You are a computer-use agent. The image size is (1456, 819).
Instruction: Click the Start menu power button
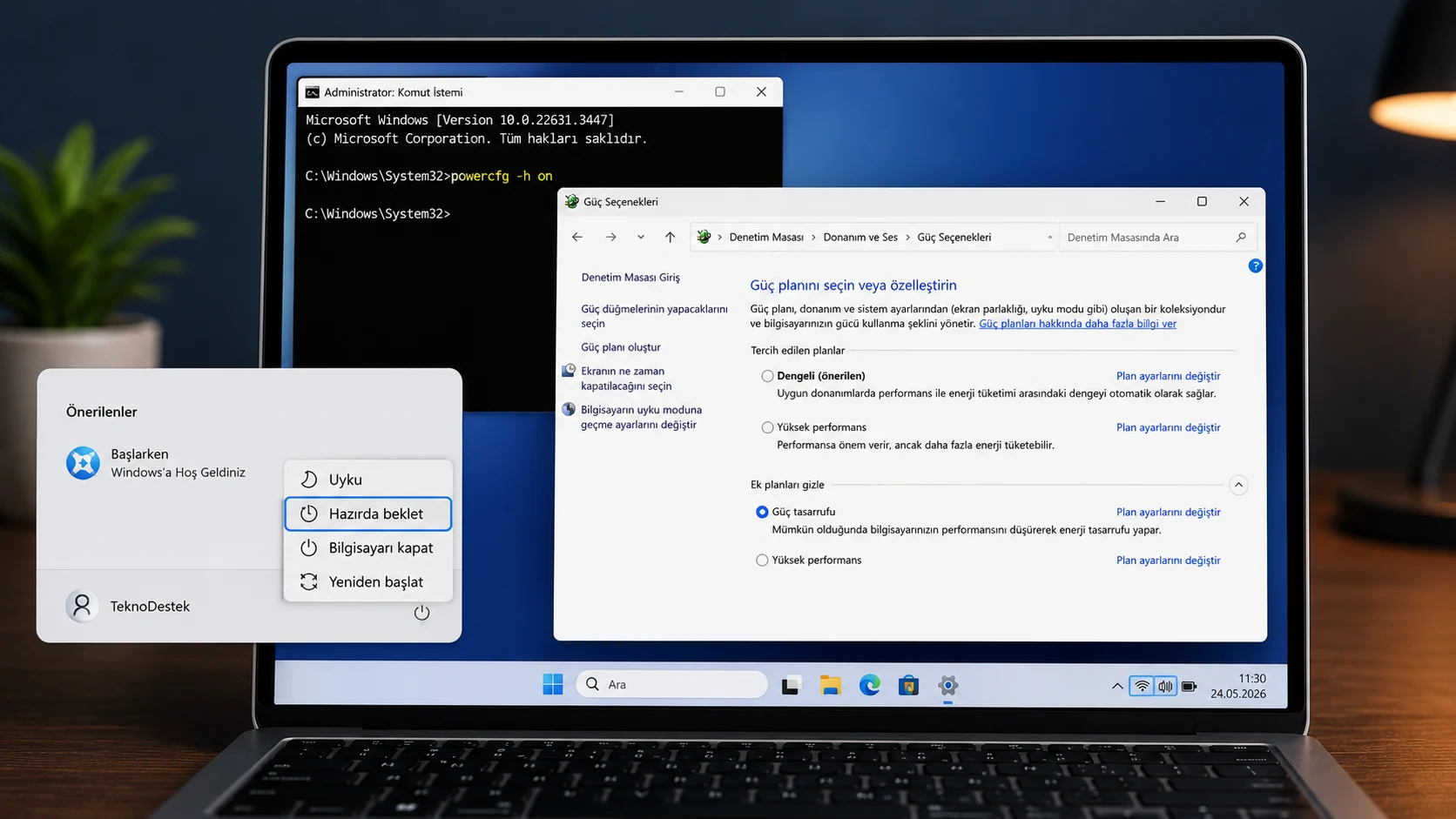pos(421,613)
